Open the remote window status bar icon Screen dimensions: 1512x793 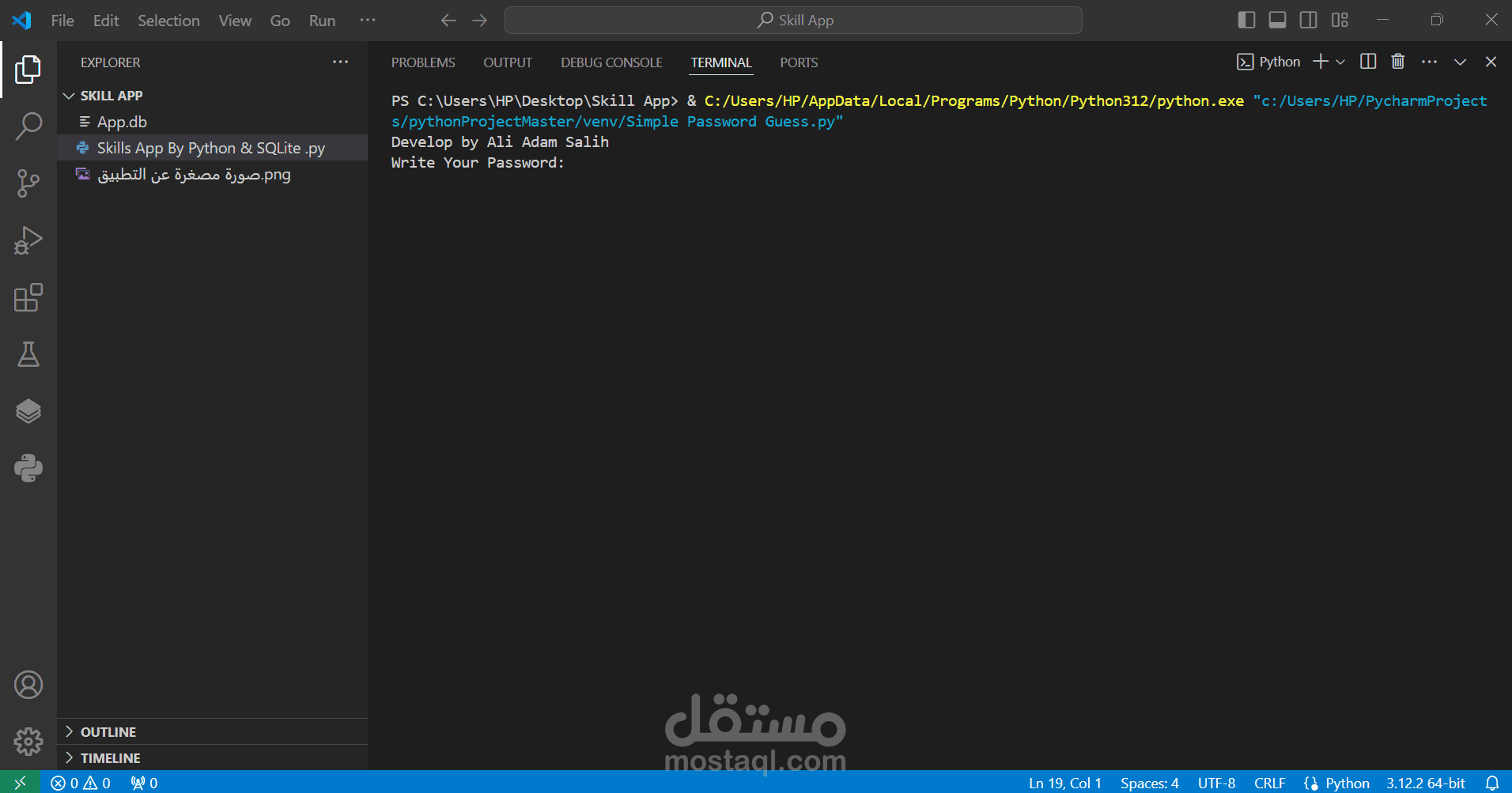point(21,783)
